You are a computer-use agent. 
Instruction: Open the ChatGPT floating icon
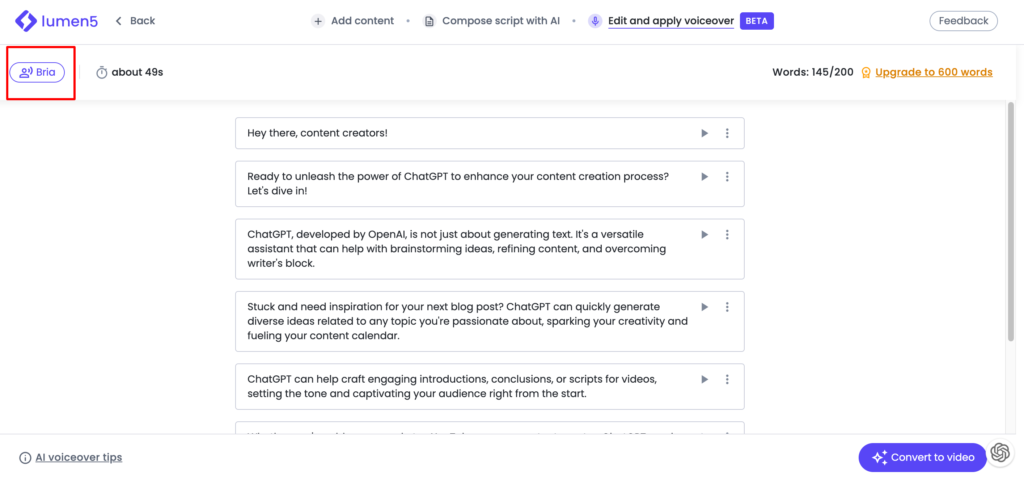click(x=1000, y=455)
